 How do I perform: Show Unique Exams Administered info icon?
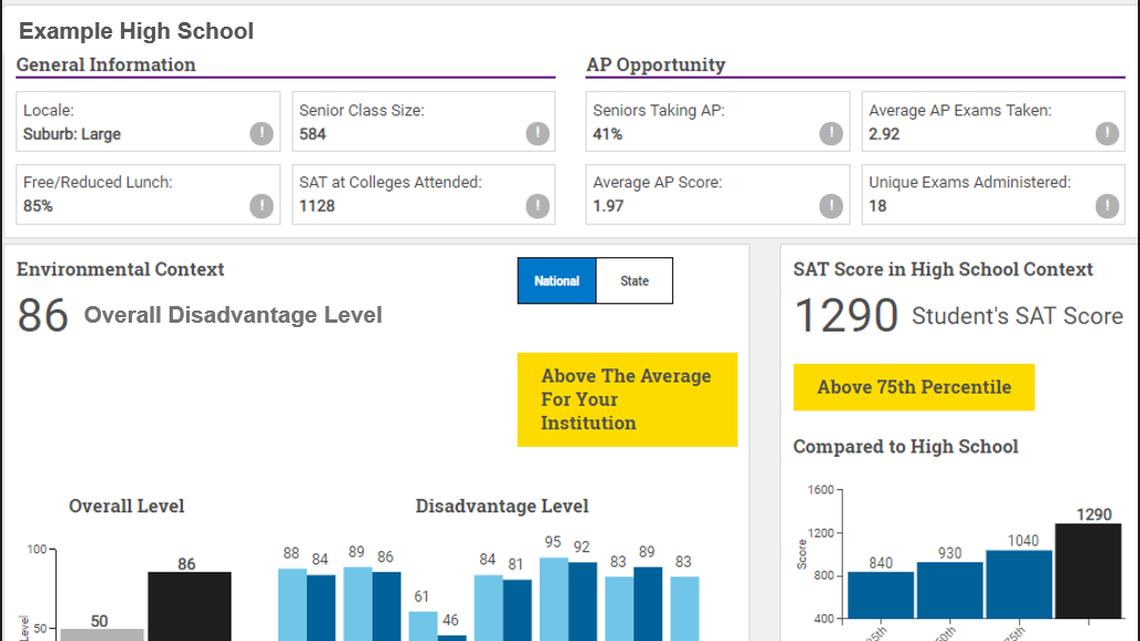pyautogui.click(x=1107, y=206)
